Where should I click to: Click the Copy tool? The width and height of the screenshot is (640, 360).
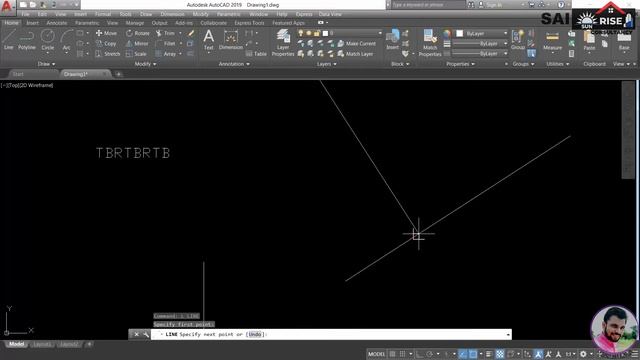[x=106, y=43]
